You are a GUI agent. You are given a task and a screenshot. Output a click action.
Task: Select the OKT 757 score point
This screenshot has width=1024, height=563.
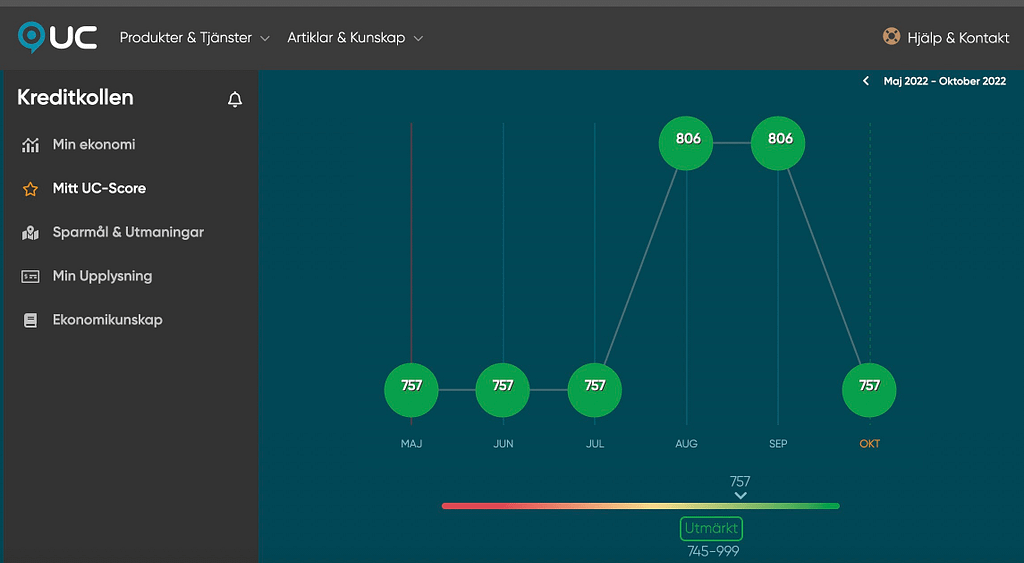click(x=869, y=389)
